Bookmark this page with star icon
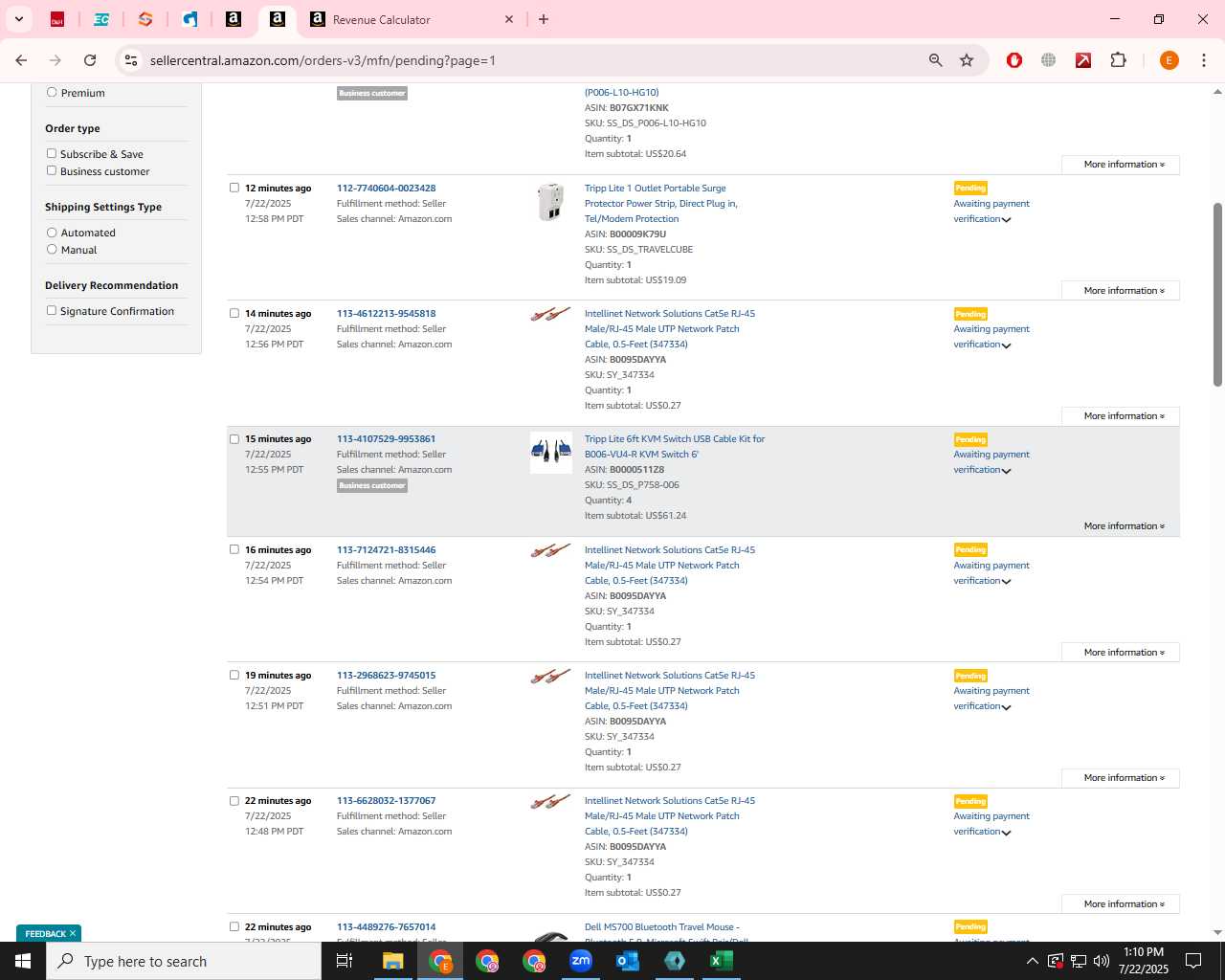1225x980 pixels. point(967,60)
